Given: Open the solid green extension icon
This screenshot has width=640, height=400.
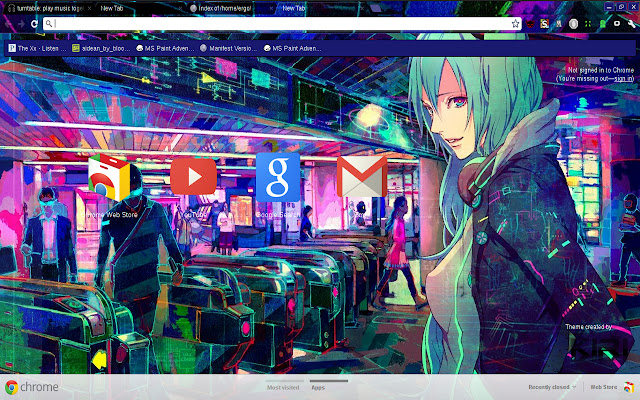Looking at the screenshot, I should (x=602, y=24).
